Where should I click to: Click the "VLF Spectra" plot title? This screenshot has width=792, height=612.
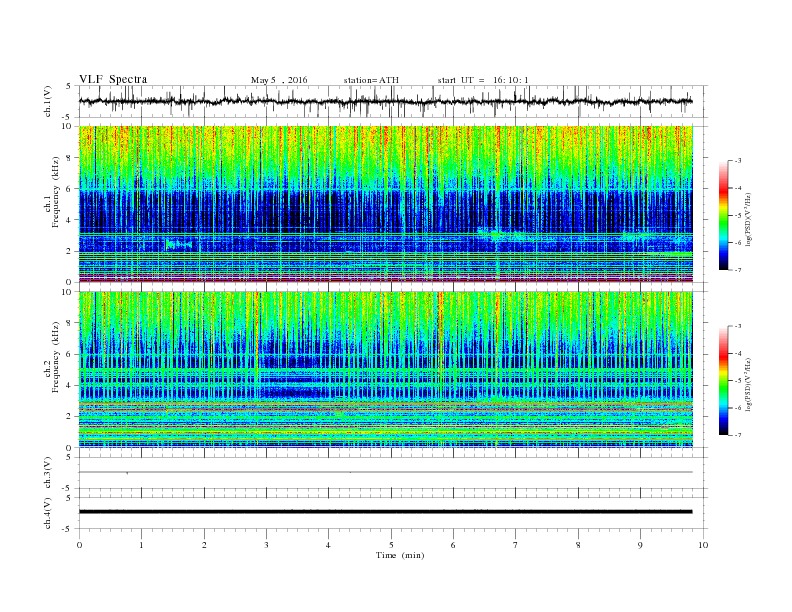(113, 79)
